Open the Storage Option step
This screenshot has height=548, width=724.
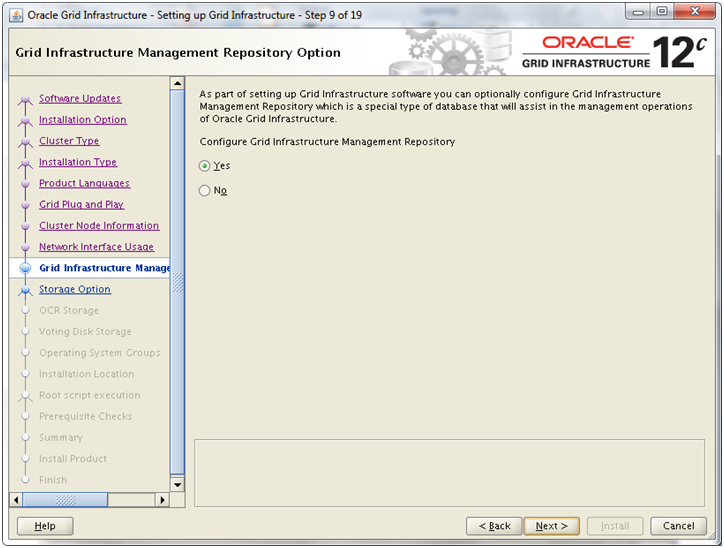(x=75, y=289)
